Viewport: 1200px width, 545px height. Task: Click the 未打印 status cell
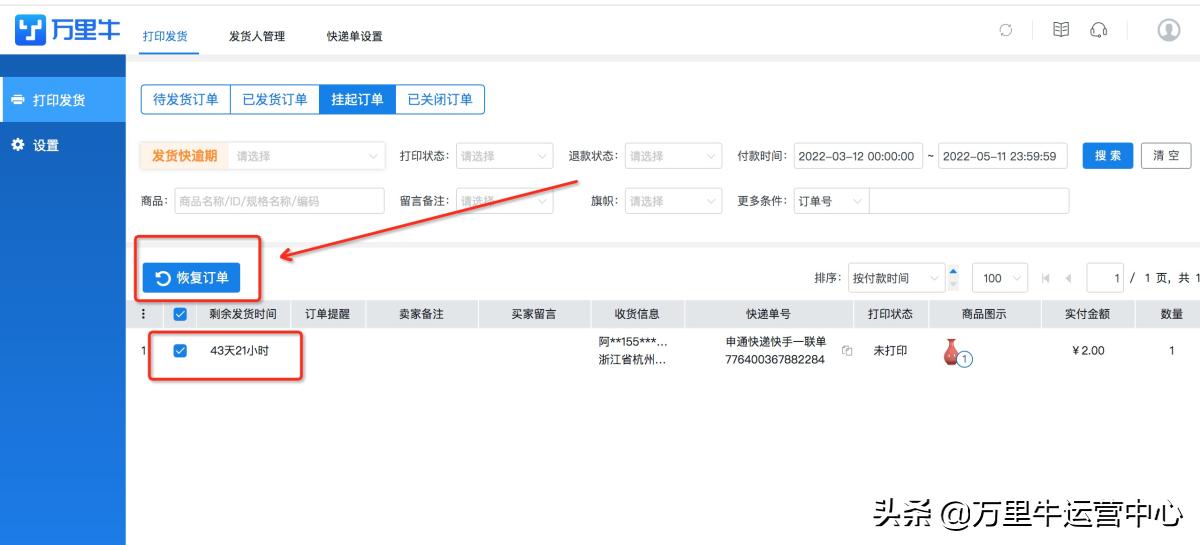pos(890,351)
